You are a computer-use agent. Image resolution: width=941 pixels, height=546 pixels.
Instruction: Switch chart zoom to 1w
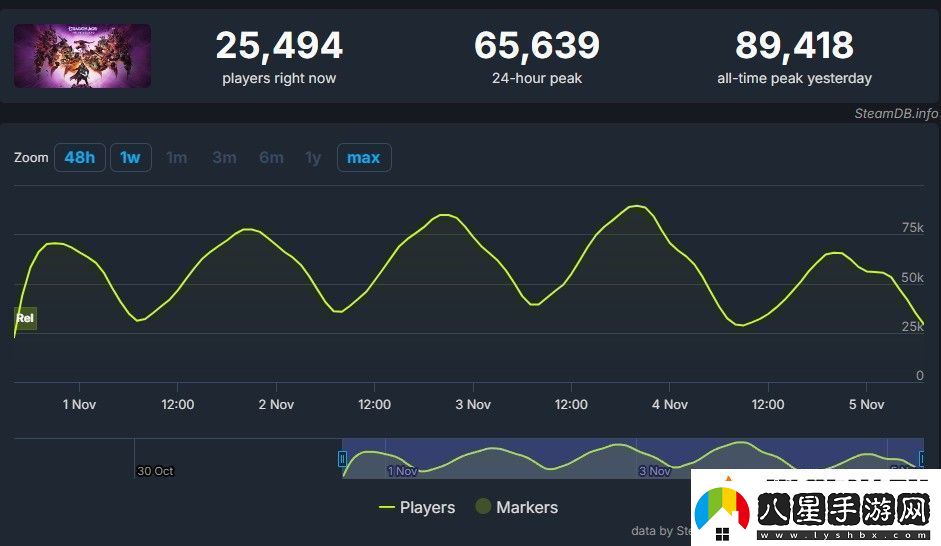130,158
